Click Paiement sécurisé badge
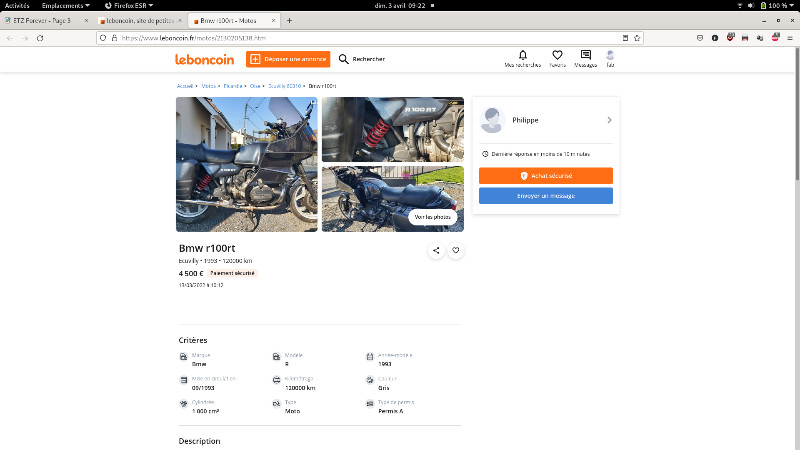Image resolution: width=800 pixels, height=450 pixels. (232, 273)
